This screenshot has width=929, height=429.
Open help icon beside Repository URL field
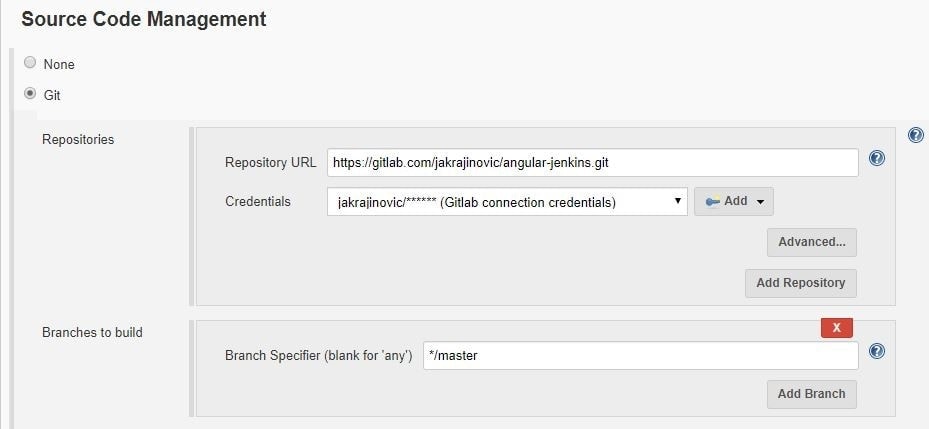[877, 158]
